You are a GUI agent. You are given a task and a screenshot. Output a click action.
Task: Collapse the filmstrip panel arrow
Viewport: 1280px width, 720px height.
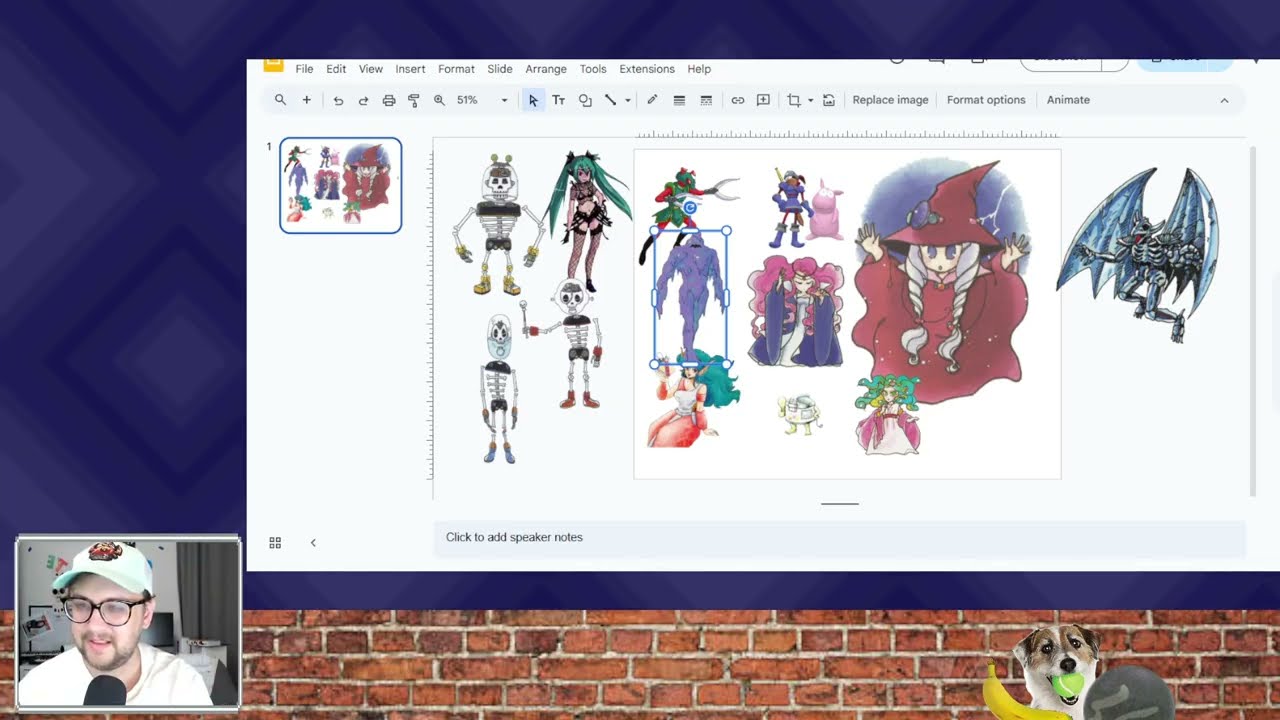[313, 542]
